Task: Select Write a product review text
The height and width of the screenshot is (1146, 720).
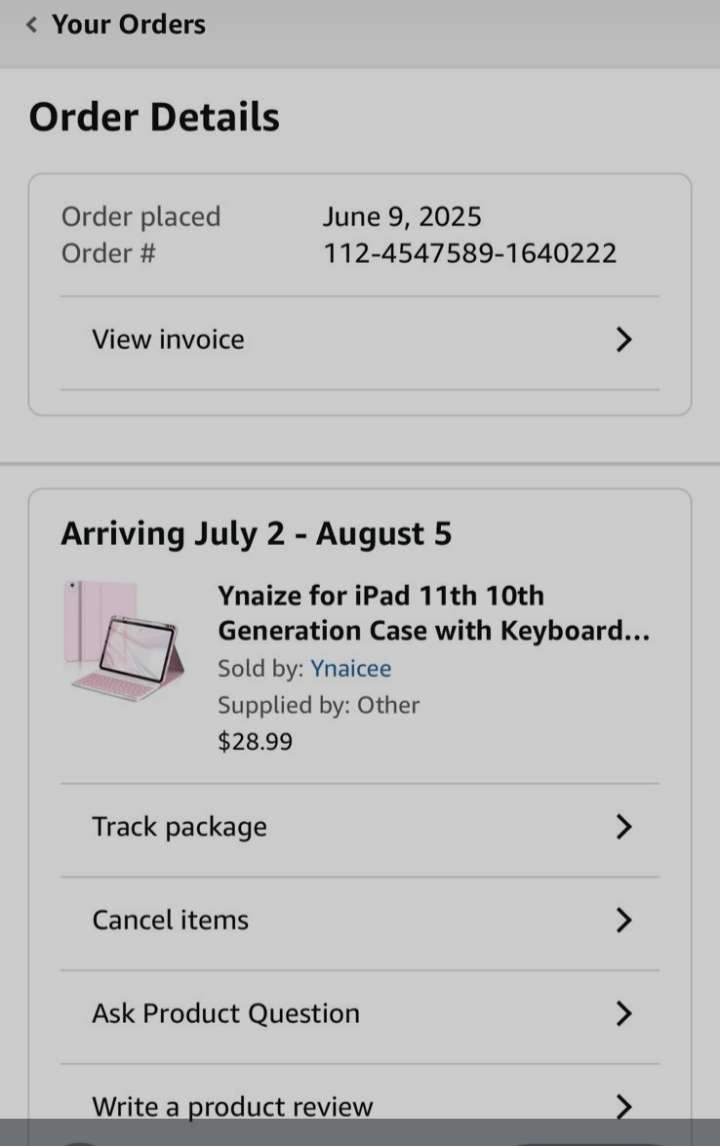Action: pyautogui.click(x=232, y=1106)
